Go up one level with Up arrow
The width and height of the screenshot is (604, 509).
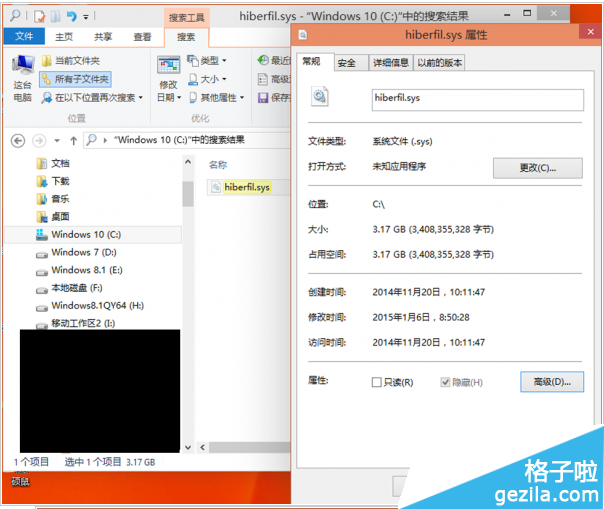click(x=74, y=141)
